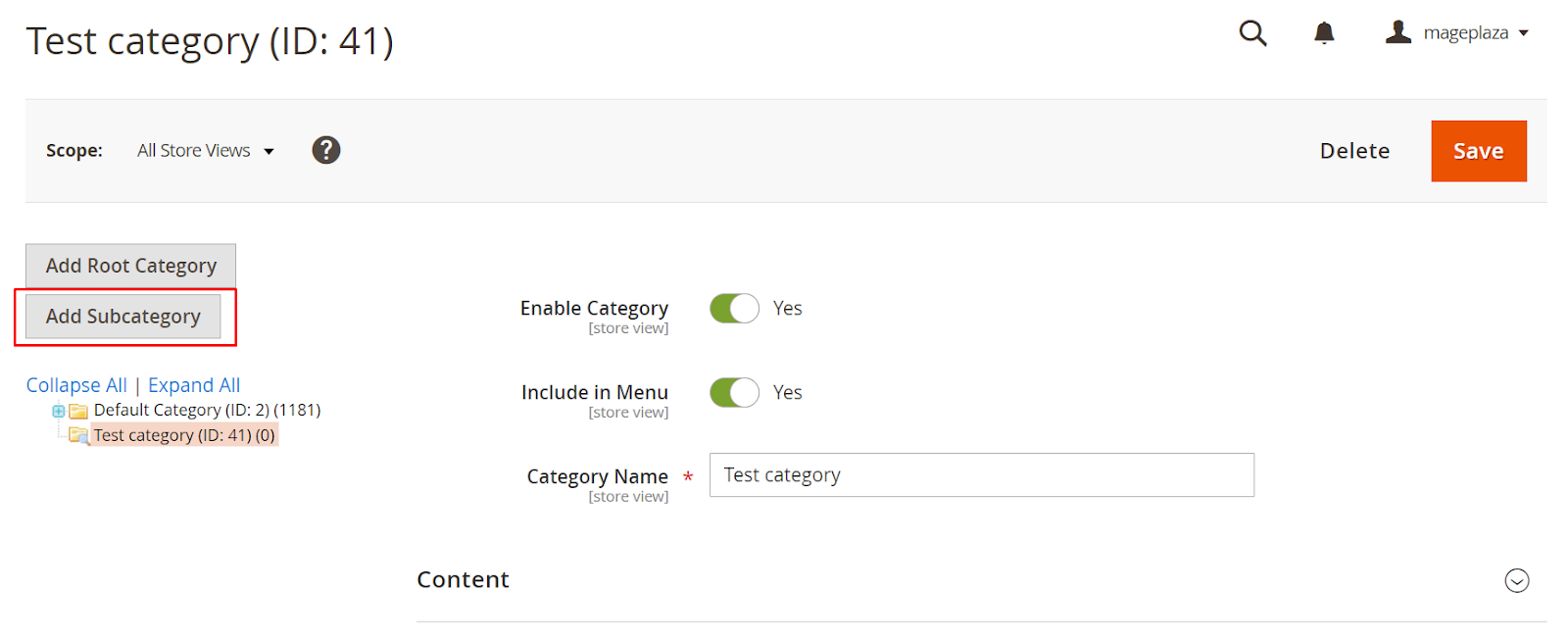Open the admin search magnifier icon
The width and height of the screenshot is (1568, 642).
tap(1252, 33)
